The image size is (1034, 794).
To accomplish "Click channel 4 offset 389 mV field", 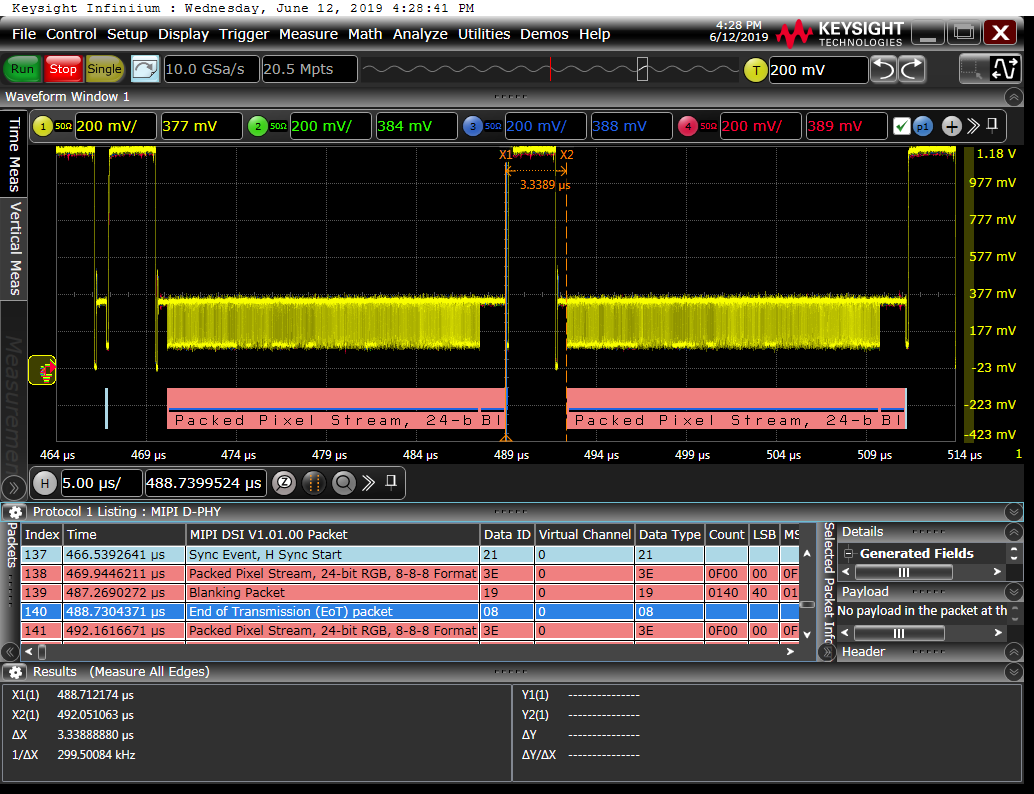I will 846,126.
